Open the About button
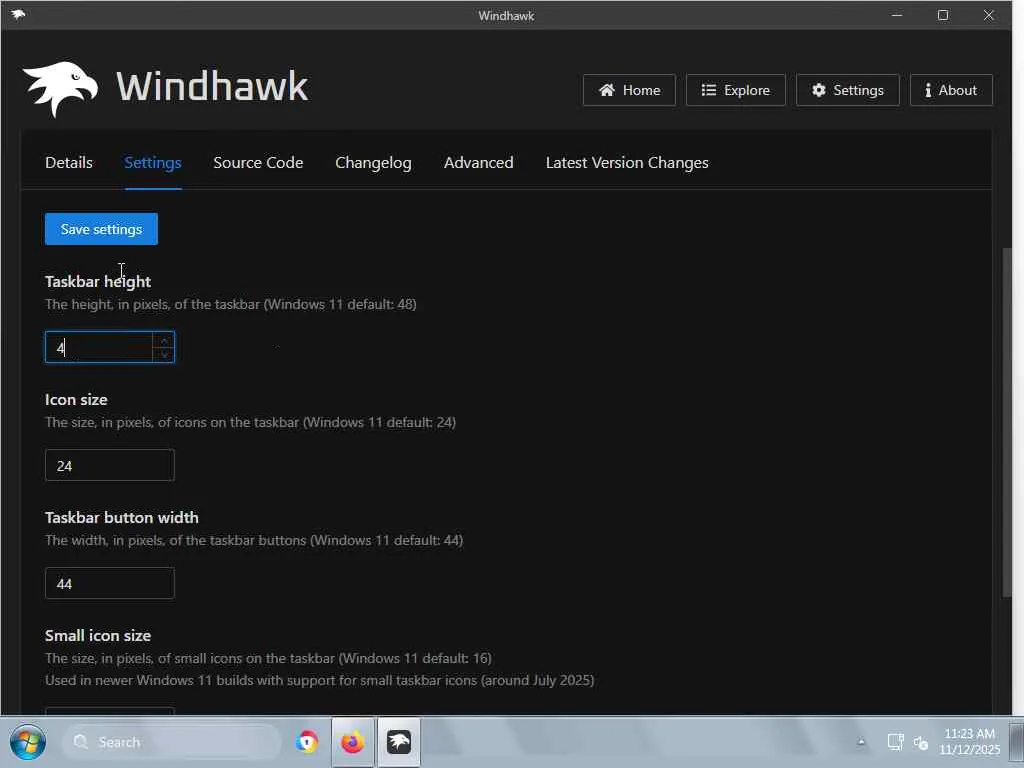Screen dimensions: 1024x768 click(951, 90)
